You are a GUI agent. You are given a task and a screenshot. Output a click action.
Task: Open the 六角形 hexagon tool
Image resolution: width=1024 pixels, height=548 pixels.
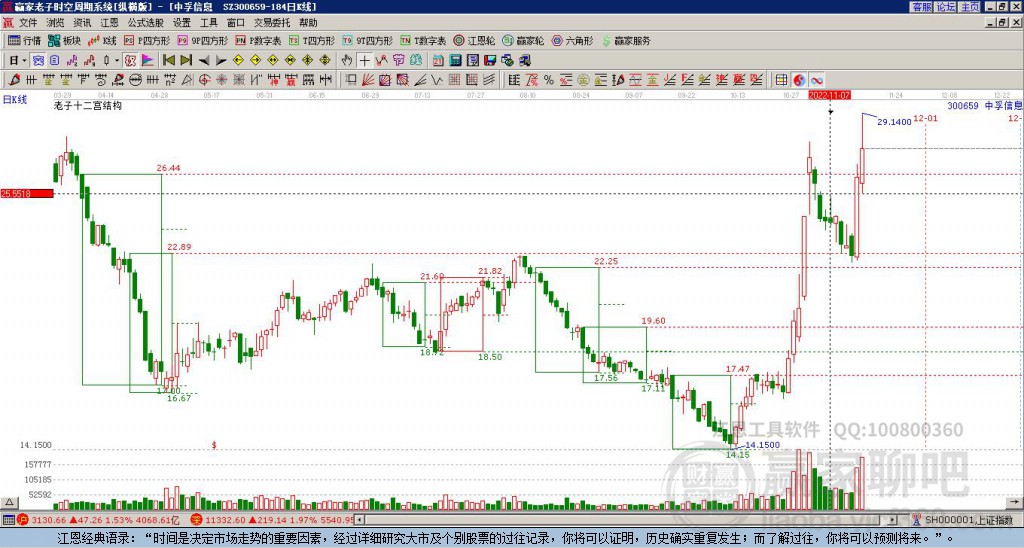click(x=572, y=40)
